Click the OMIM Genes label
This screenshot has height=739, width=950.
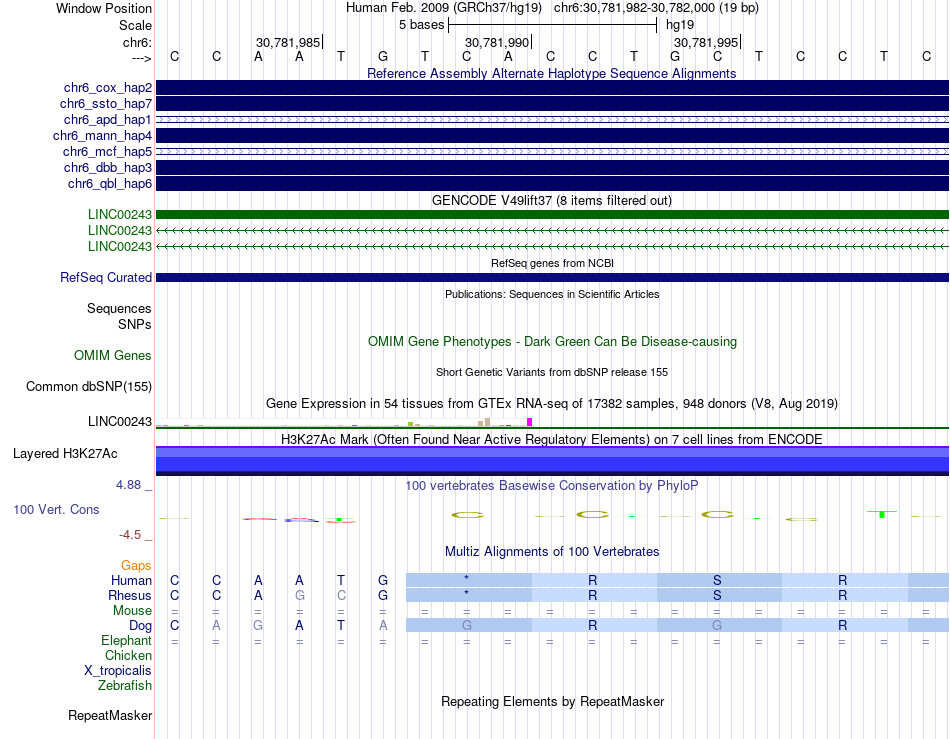click(112, 356)
